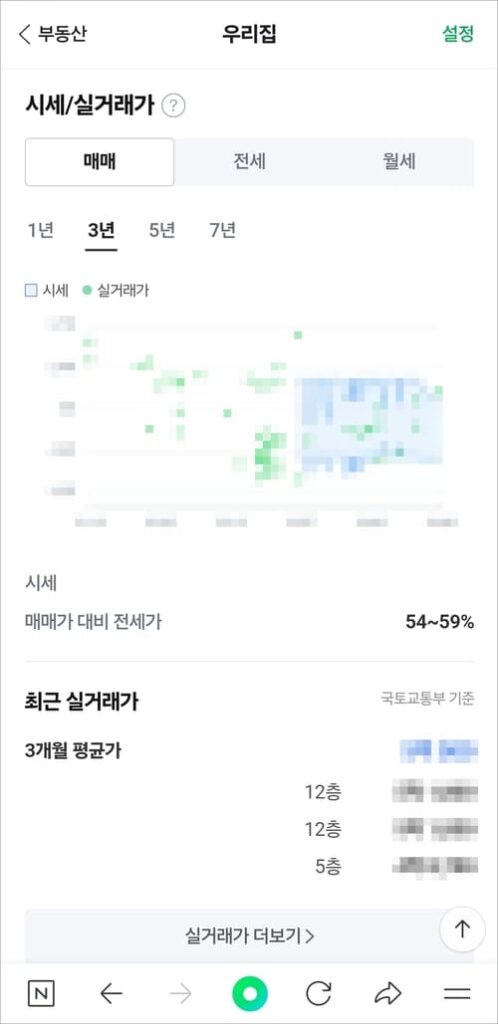Toggle the 시세 legend swatch
498x1024 pixels.
click(31, 291)
